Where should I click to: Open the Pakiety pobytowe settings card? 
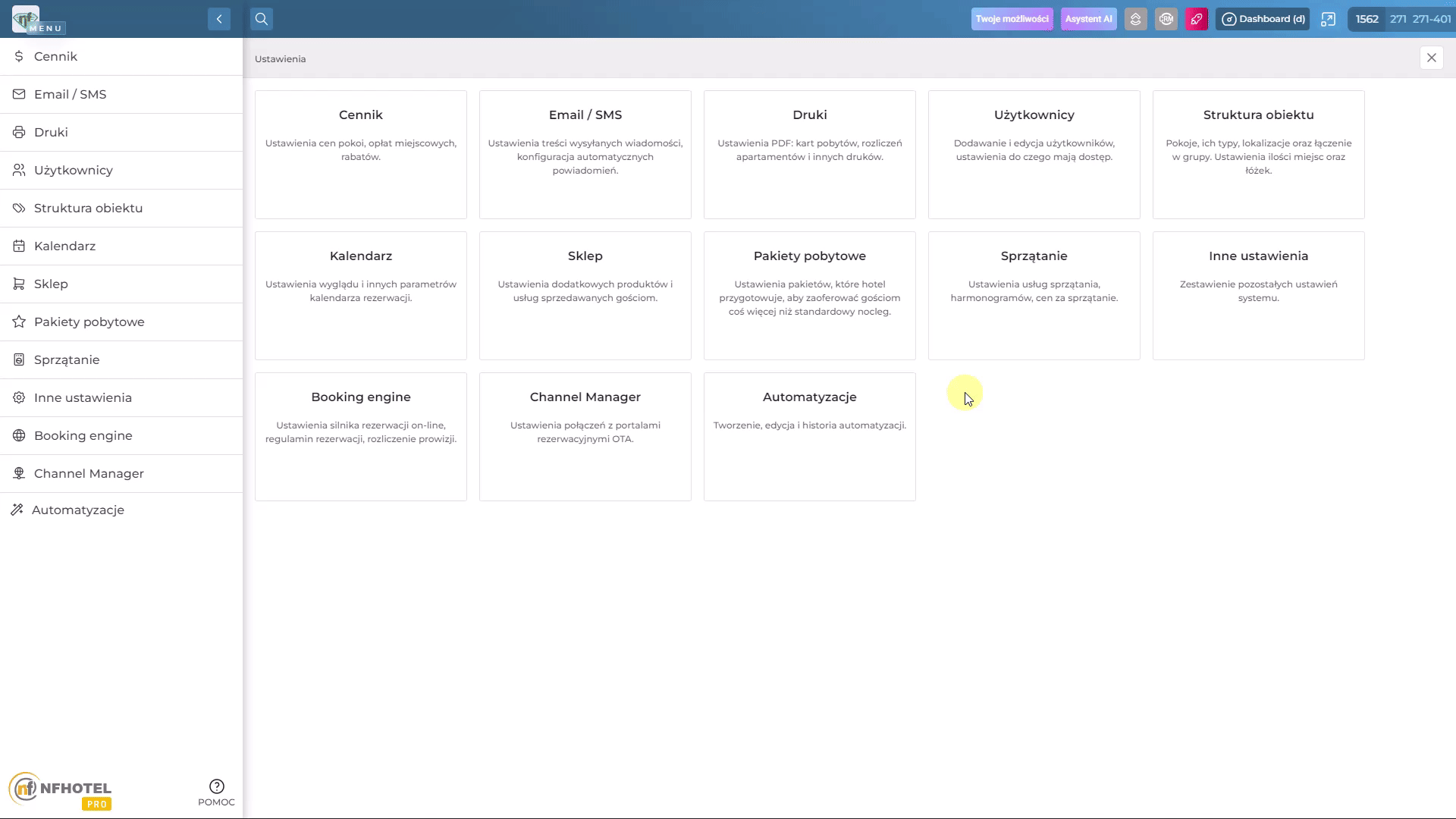point(810,296)
